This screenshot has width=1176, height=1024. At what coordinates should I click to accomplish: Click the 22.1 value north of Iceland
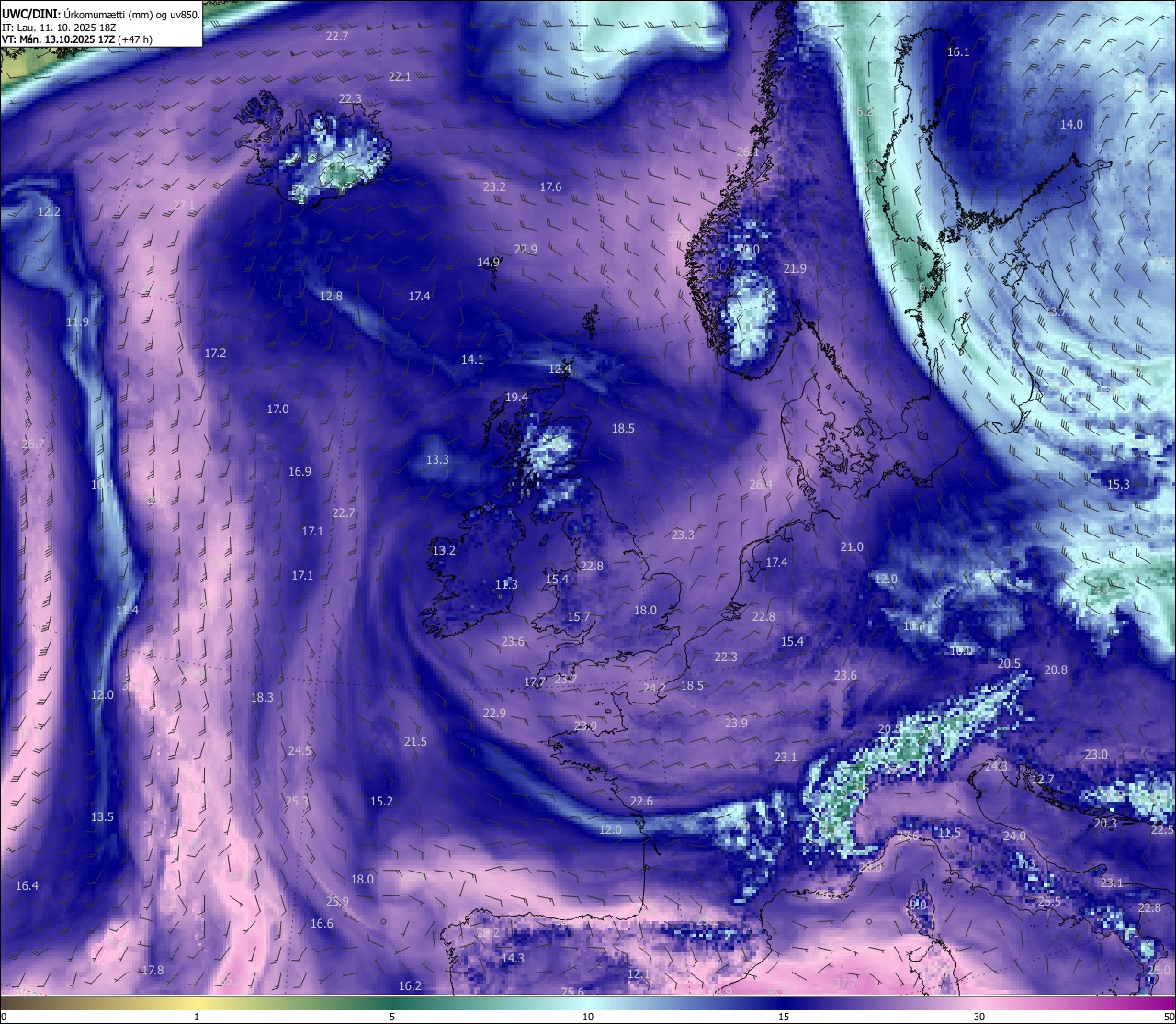pos(400,77)
